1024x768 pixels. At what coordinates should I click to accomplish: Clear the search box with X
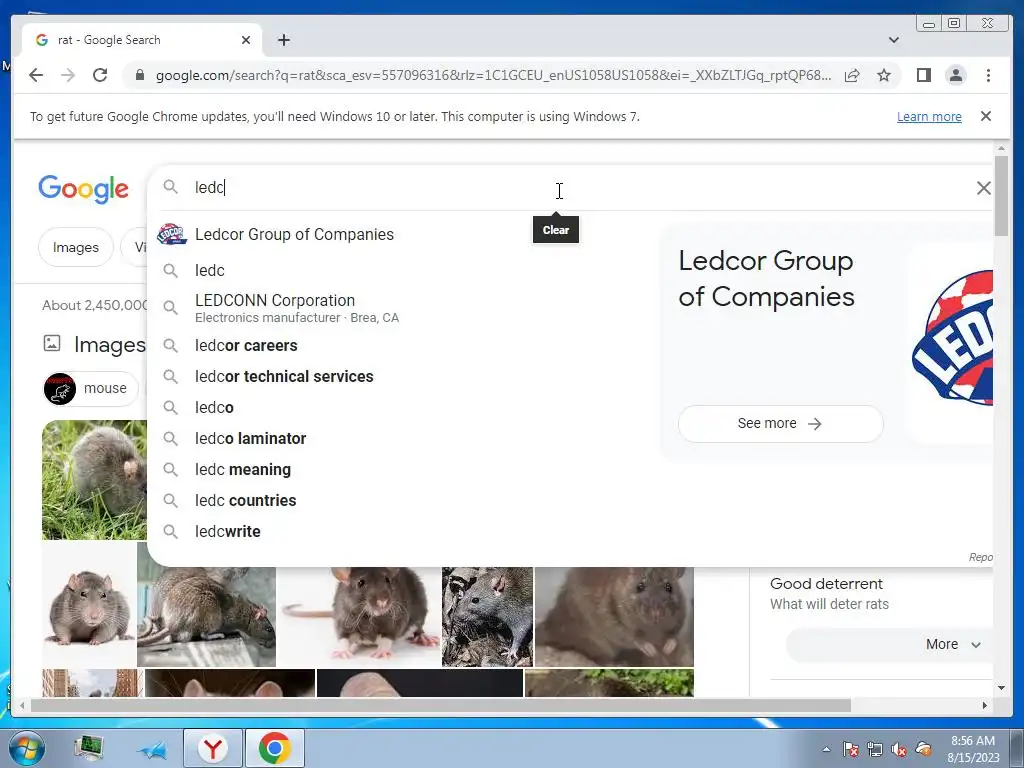[984, 188]
